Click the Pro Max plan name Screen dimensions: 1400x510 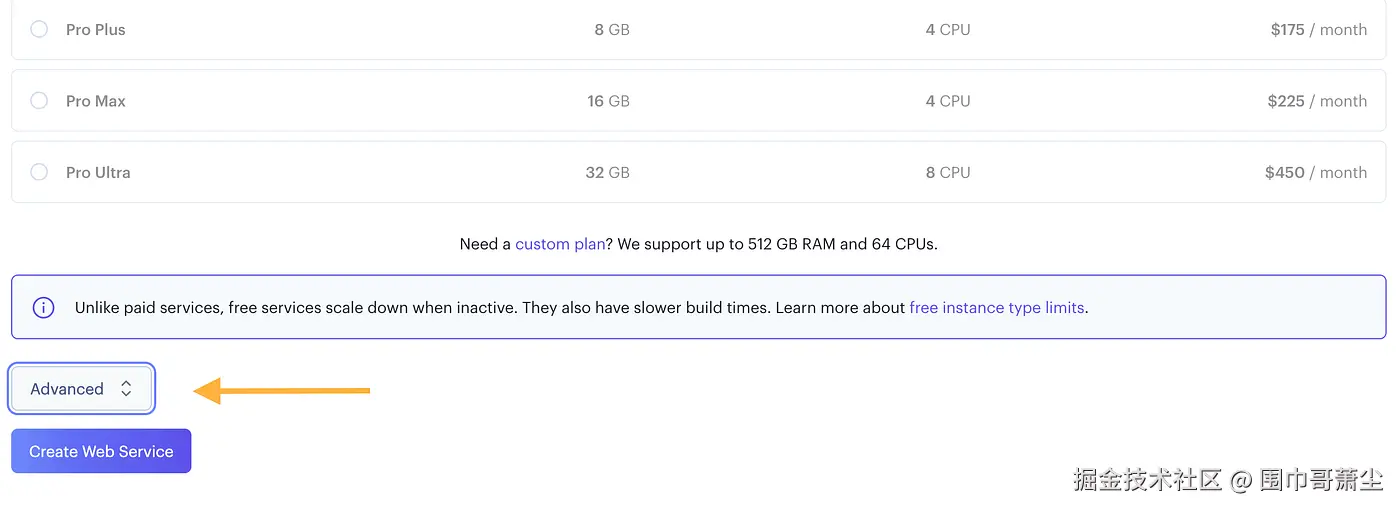[x=96, y=101]
